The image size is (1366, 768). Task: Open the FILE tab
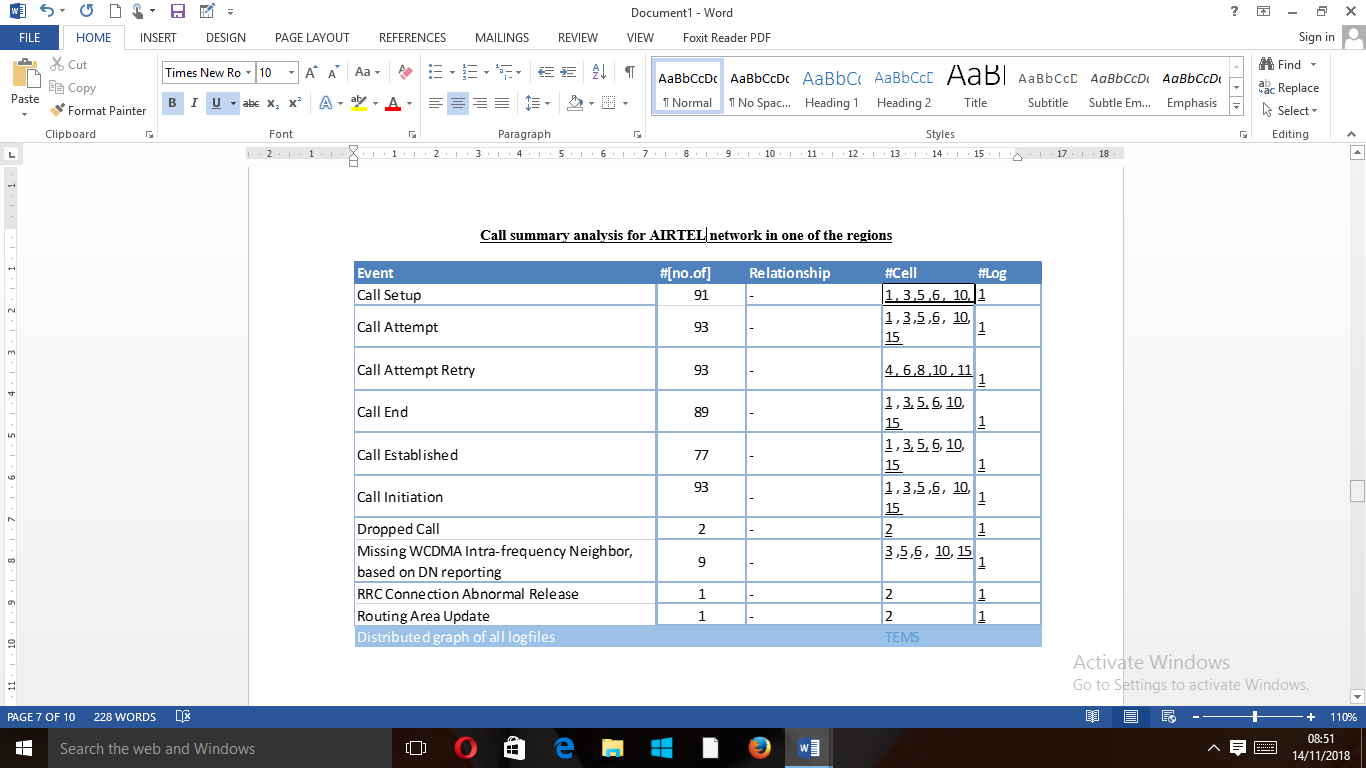coord(30,37)
